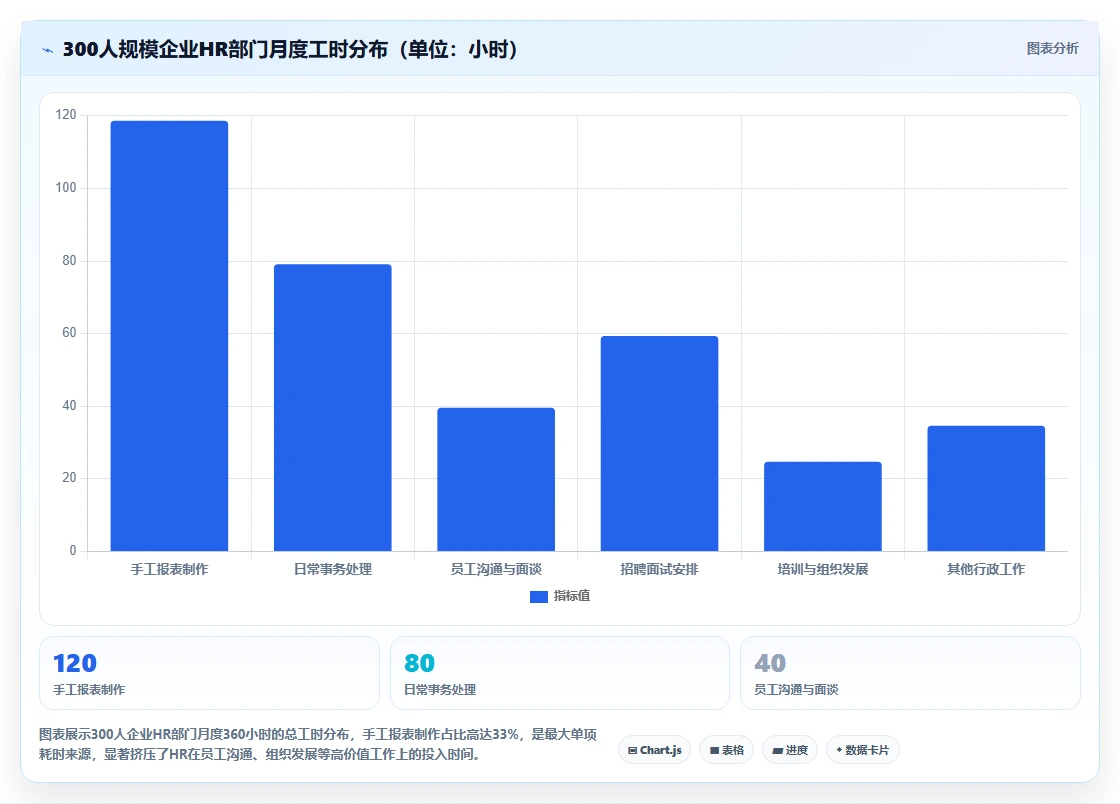Screen dimensions: 1120x804
Task: Click the 培训与组织发展 x-axis label
Action: [823, 569]
